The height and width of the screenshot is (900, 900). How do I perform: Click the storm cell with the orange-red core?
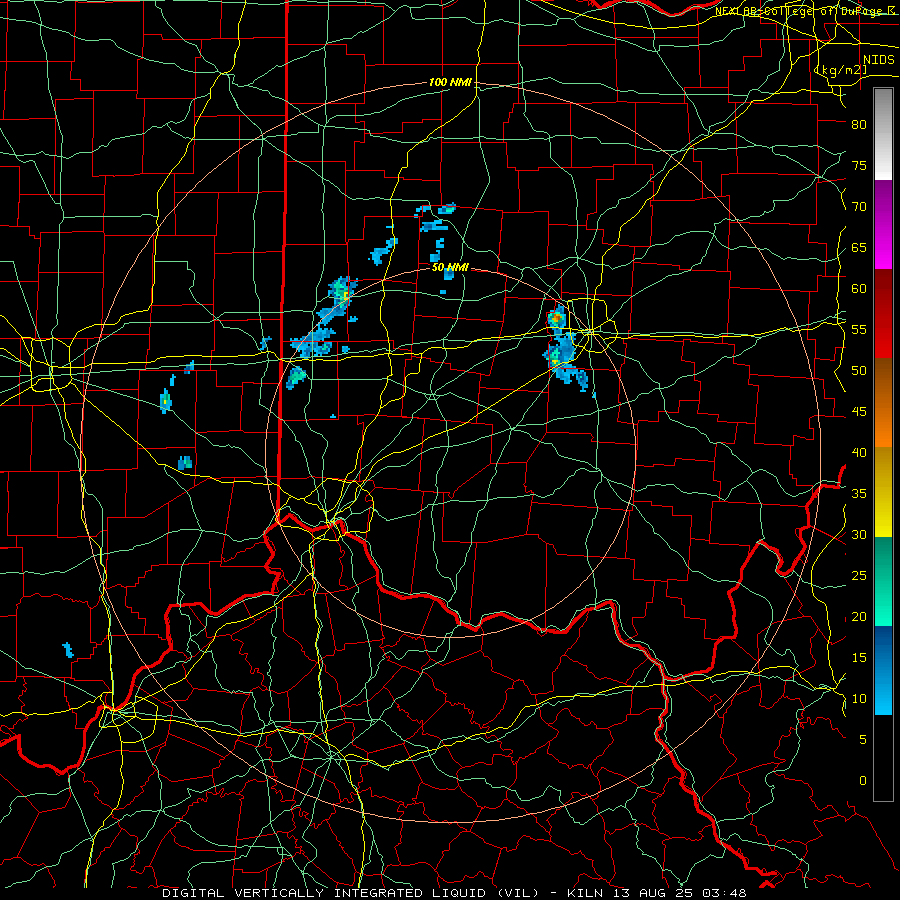tap(556, 317)
